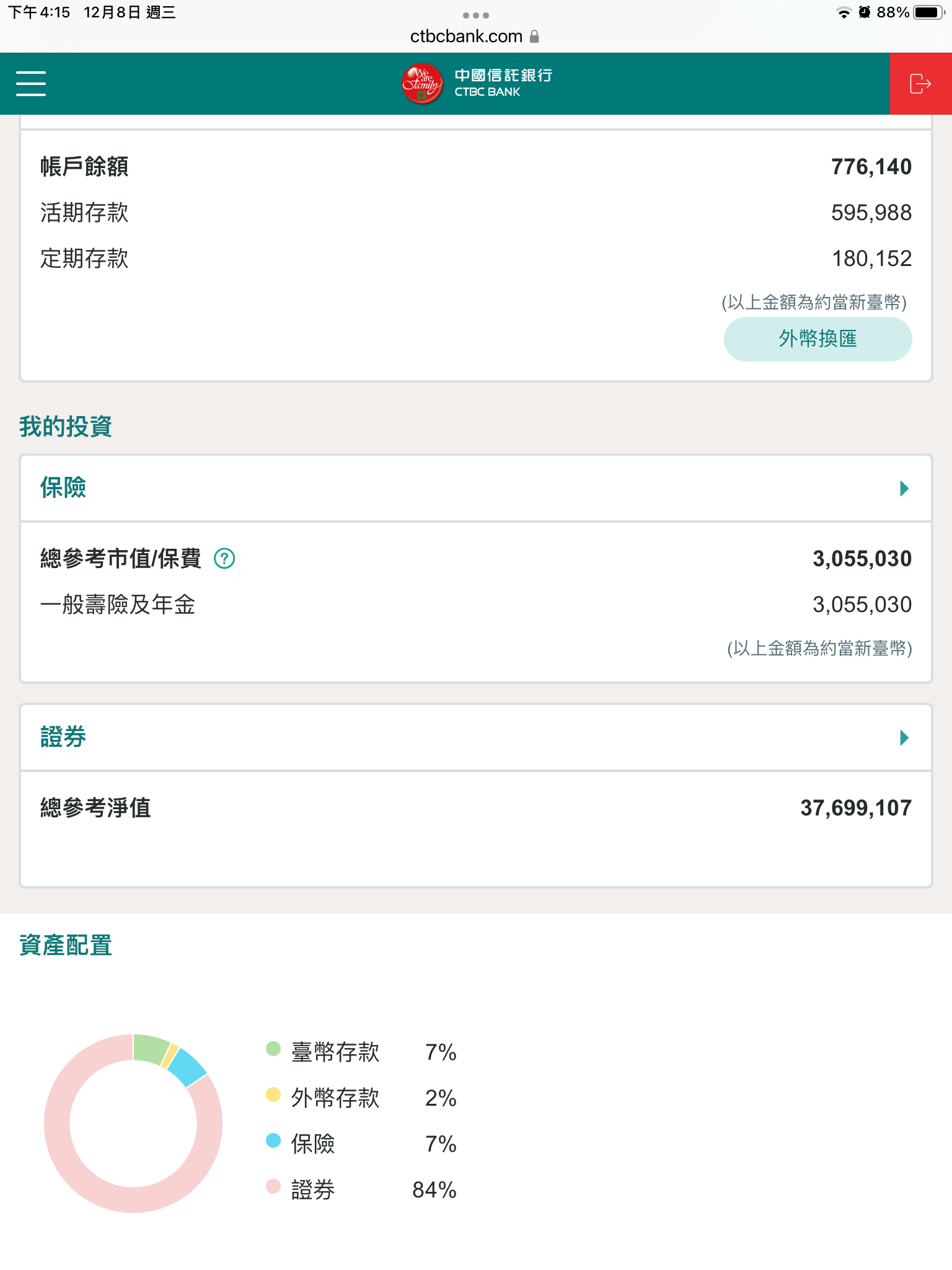This screenshot has width=952, height=1270.
Task: Tap the padlock icon beside the URL
Action: click(x=534, y=37)
